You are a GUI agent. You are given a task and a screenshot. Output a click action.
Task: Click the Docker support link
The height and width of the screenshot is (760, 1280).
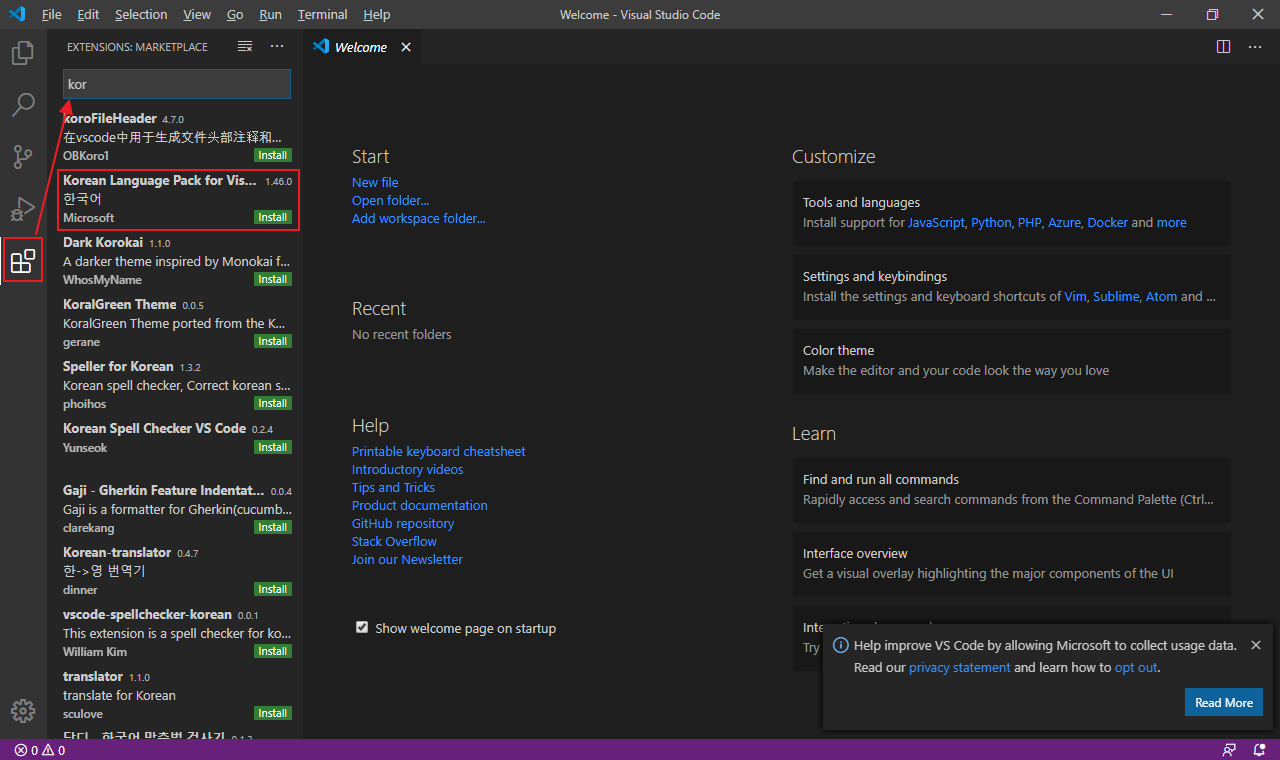coord(1107,222)
